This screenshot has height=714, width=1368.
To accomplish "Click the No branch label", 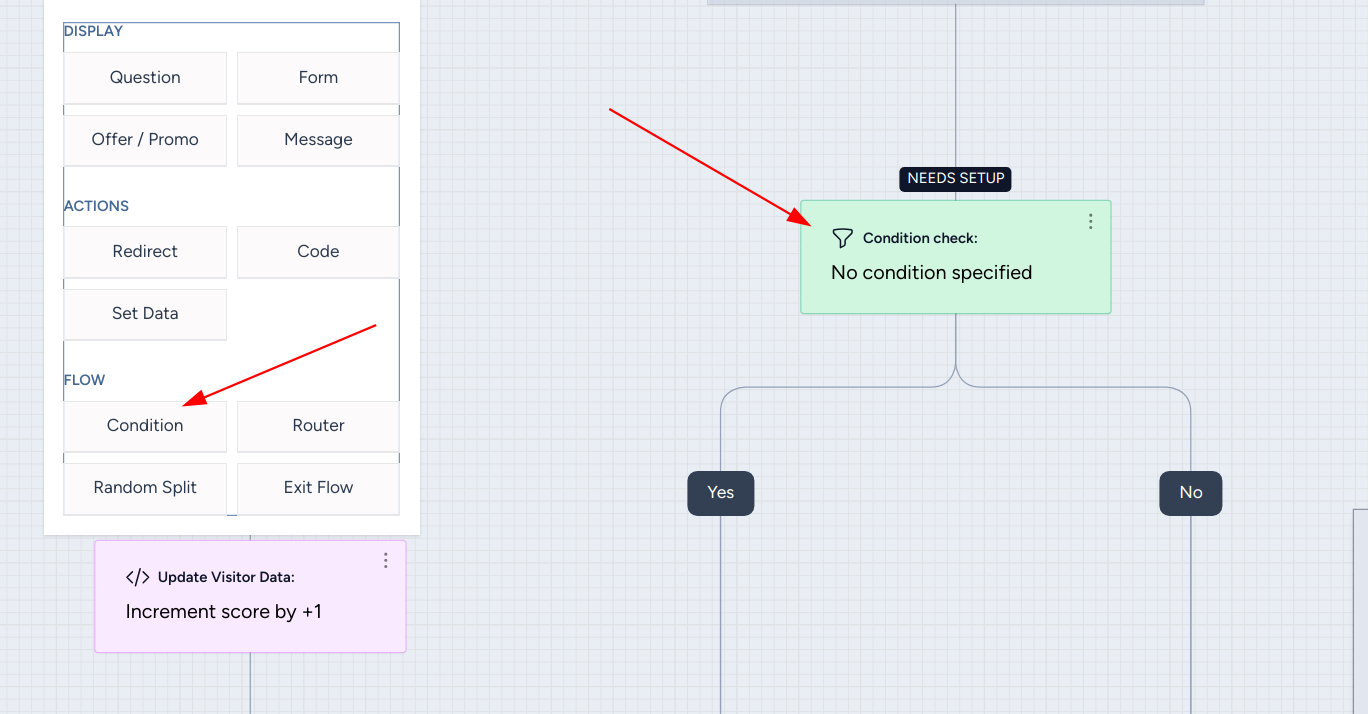I will [1190, 493].
